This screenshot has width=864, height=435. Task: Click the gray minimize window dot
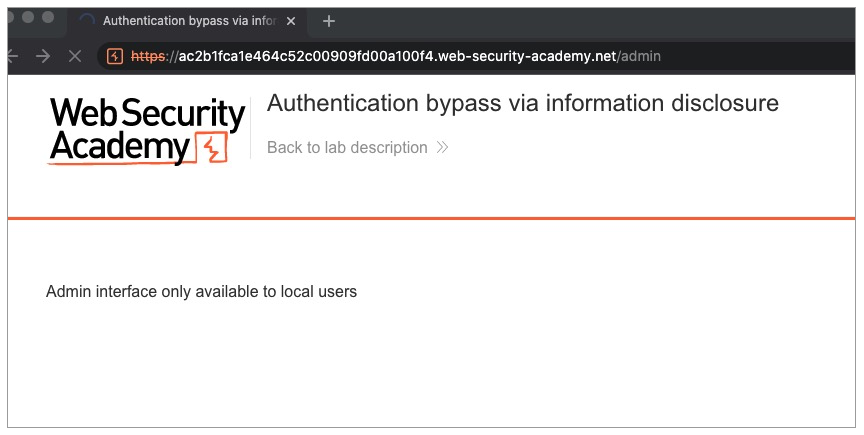tap(31, 18)
